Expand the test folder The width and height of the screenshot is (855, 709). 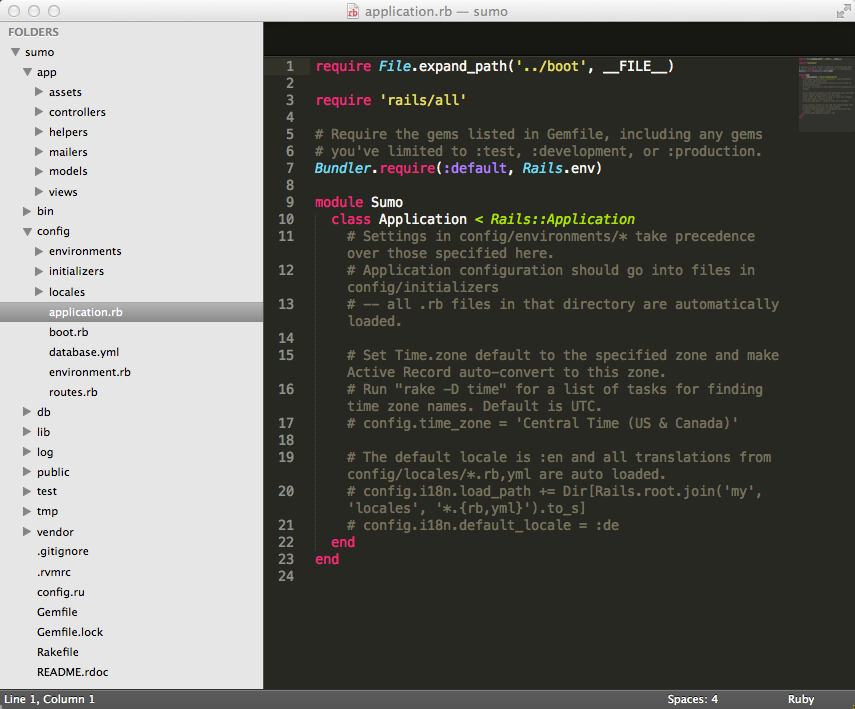pyautogui.click(x=27, y=491)
